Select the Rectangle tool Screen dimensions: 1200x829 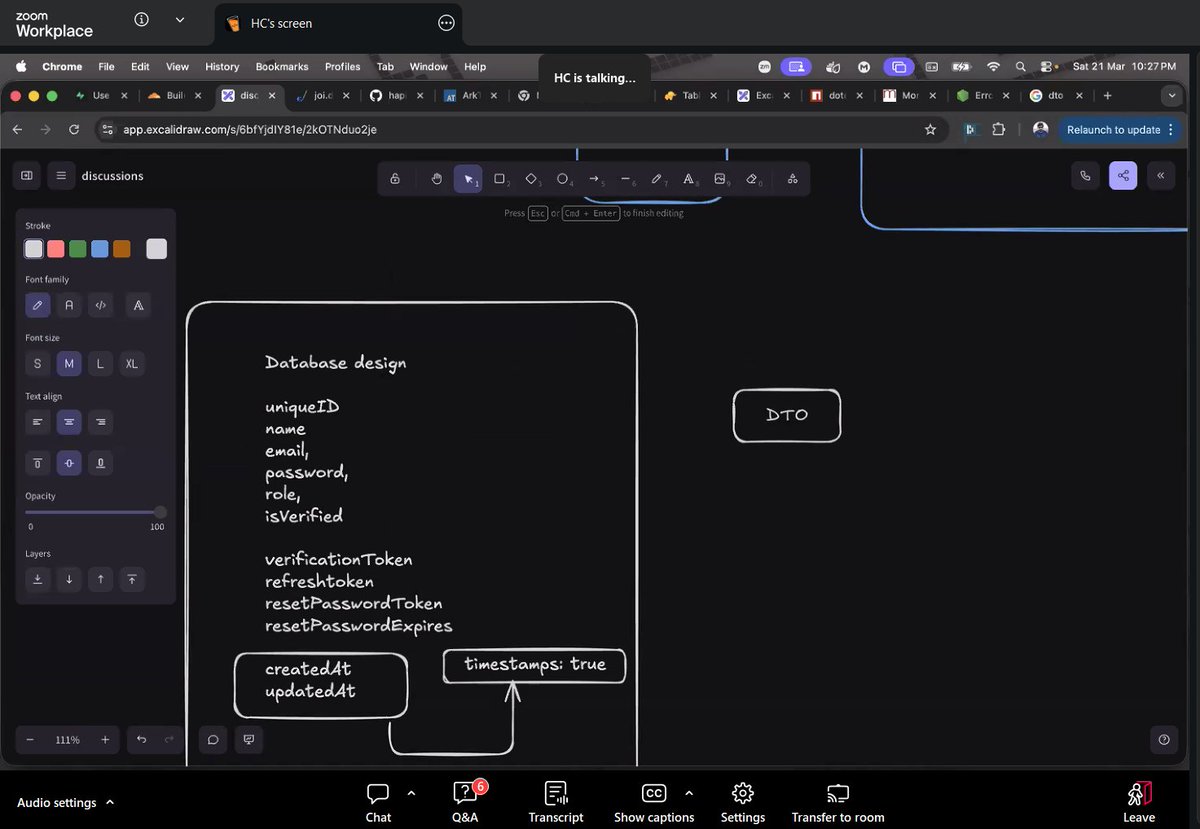point(500,178)
